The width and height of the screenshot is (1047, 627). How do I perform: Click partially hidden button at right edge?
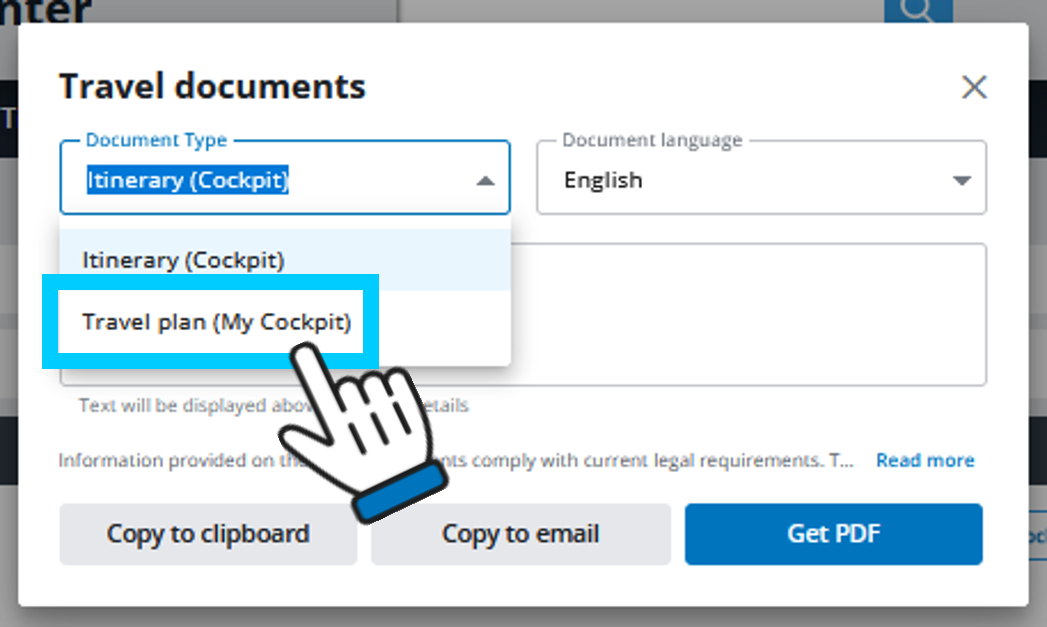point(1037,534)
